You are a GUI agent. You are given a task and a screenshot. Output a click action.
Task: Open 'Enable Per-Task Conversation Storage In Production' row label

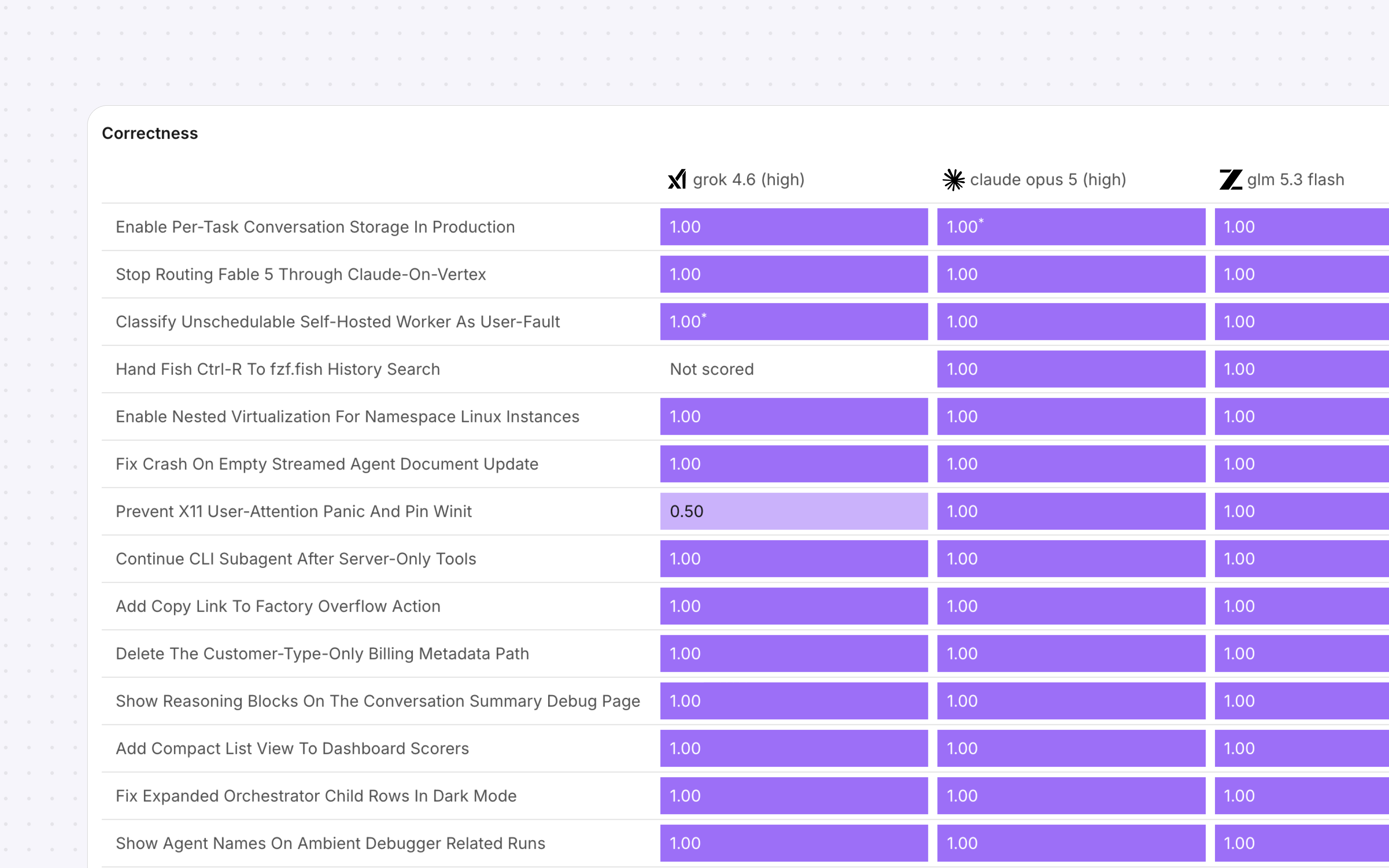click(315, 227)
